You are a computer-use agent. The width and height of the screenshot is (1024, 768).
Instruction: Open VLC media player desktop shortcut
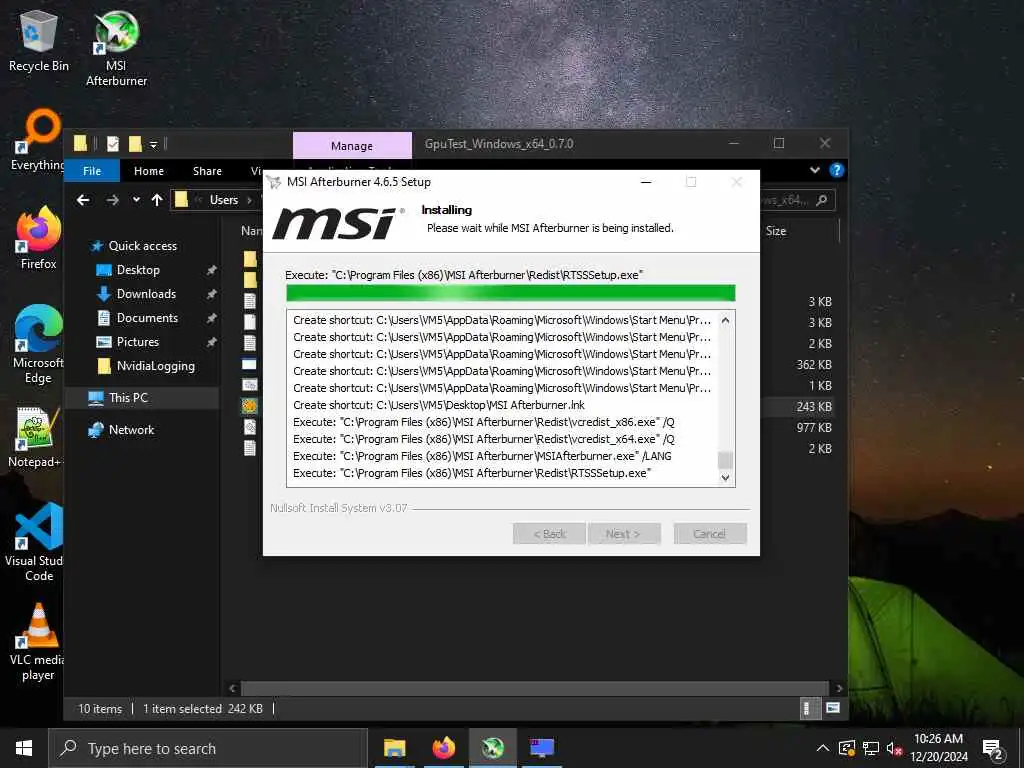(x=38, y=642)
